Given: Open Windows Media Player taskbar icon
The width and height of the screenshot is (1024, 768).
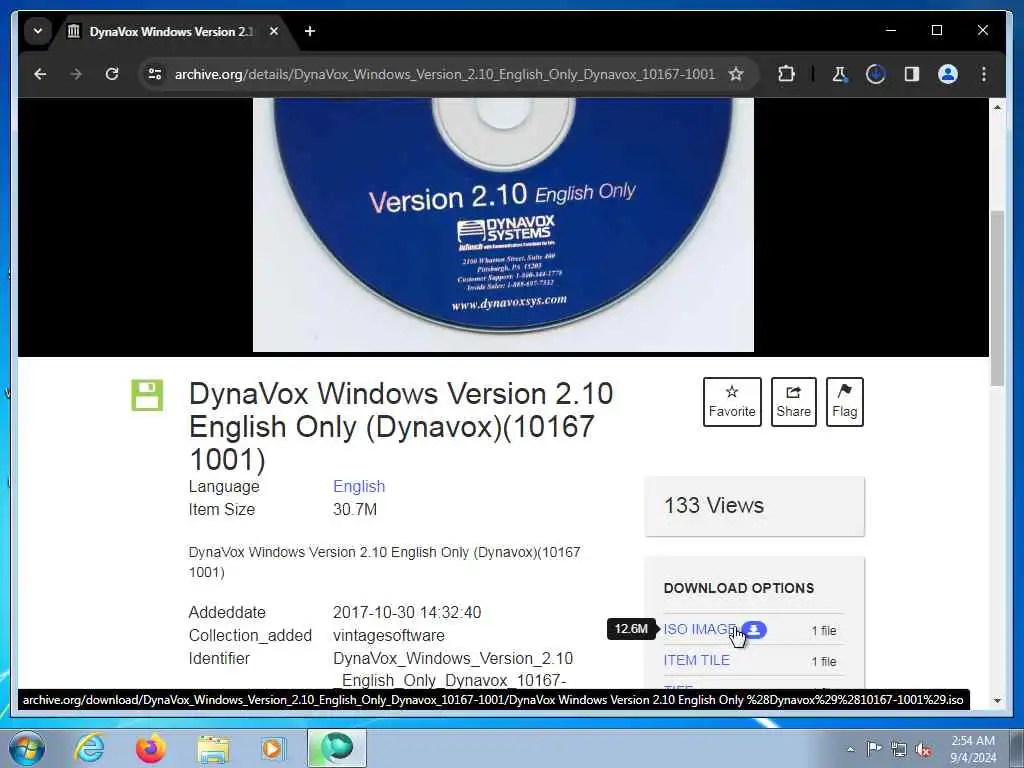Looking at the screenshot, I should coord(273,748).
